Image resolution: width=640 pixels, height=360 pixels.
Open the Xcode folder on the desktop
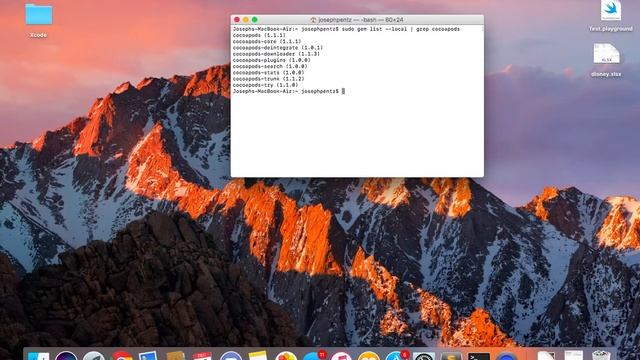tap(39, 15)
